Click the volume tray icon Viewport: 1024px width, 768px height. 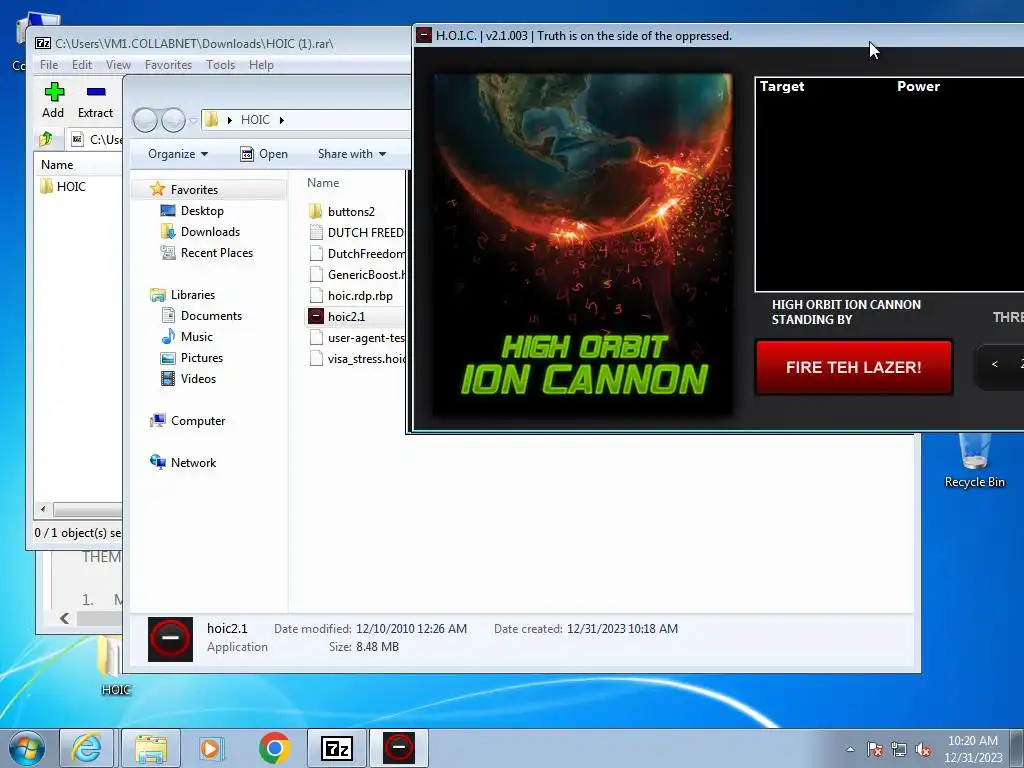click(923, 749)
